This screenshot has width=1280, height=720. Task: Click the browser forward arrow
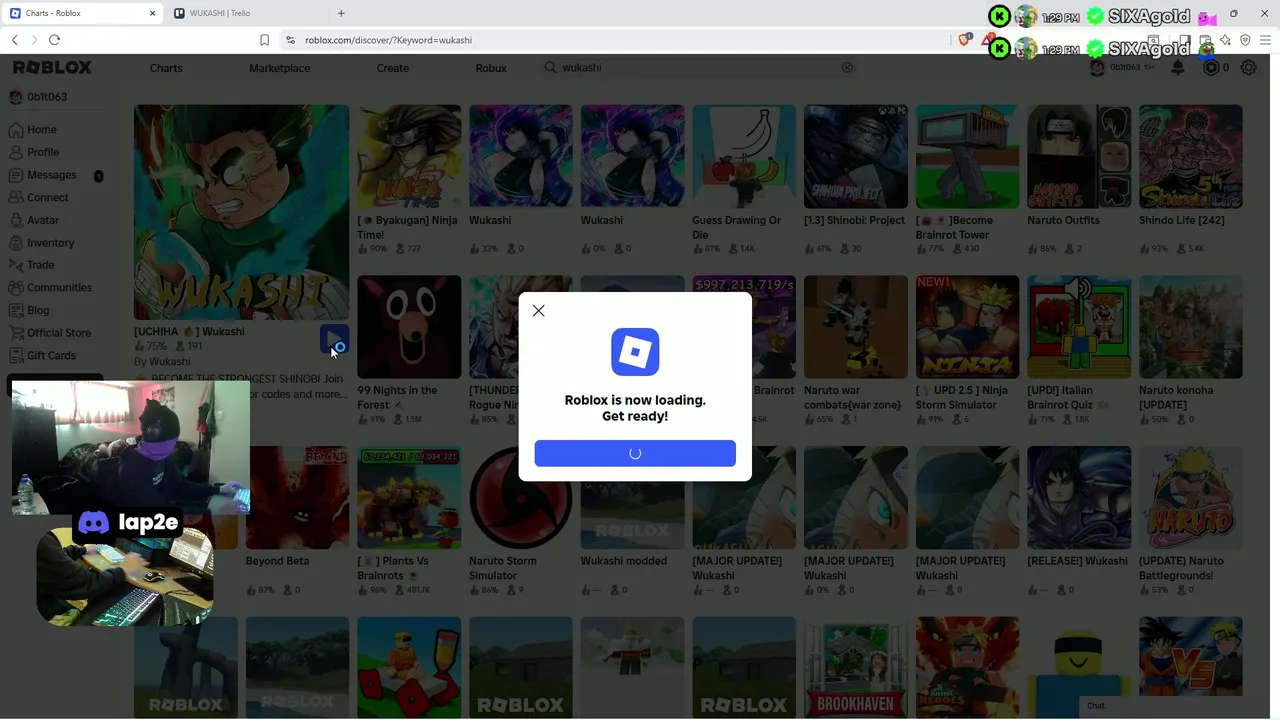[34, 40]
